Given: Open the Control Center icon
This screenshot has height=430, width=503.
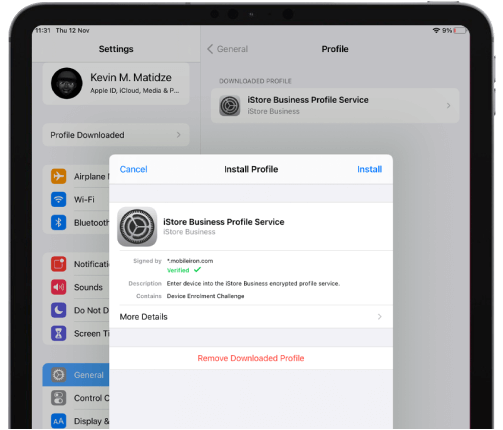Looking at the screenshot, I should [58, 398].
